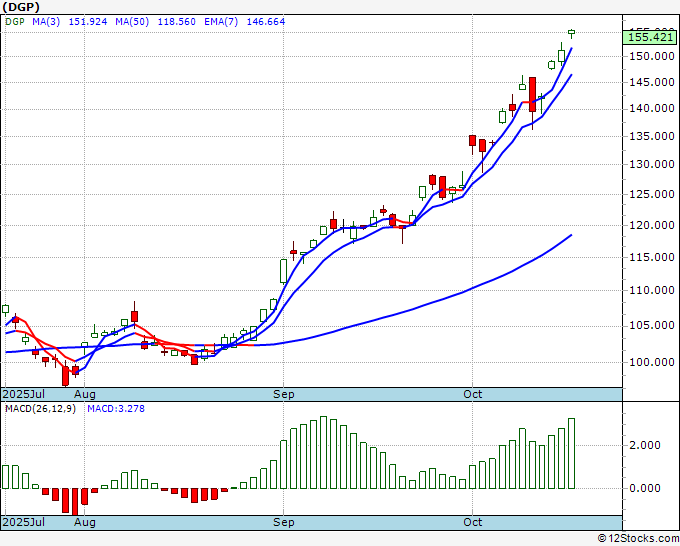Image resolution: width=680 pixels, height=546 pixels.
Task: Click the Oct label on MACD axis
Action: click(473, 522)
